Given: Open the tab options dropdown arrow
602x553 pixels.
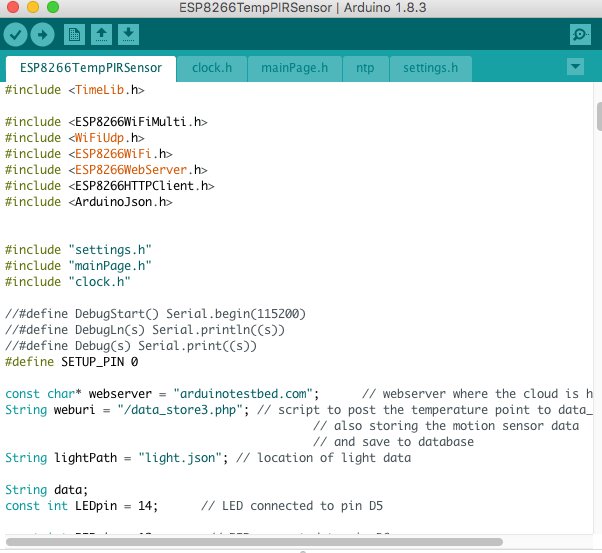Looking at the screenshot, I should pyautogui.click(x=576, y=67).
